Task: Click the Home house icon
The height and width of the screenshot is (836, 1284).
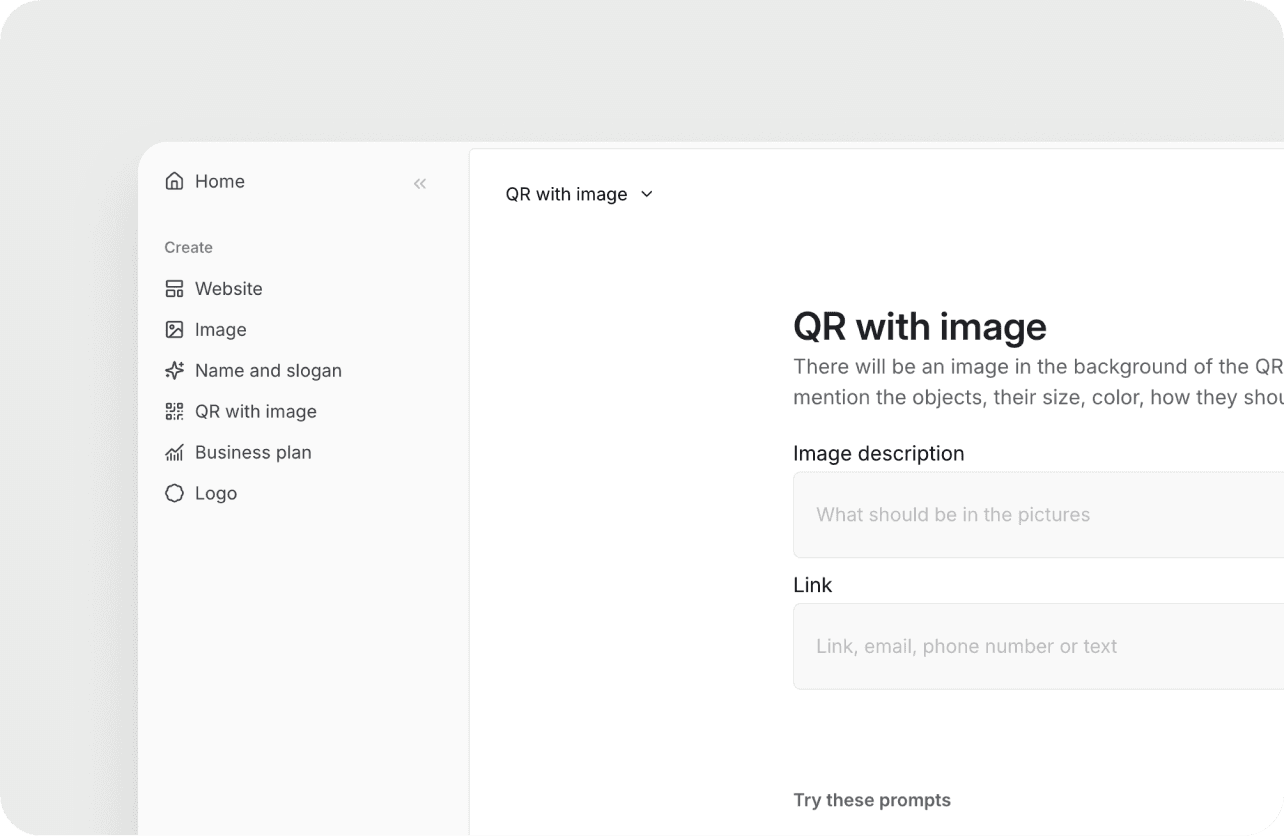Action: pos(174,181)
